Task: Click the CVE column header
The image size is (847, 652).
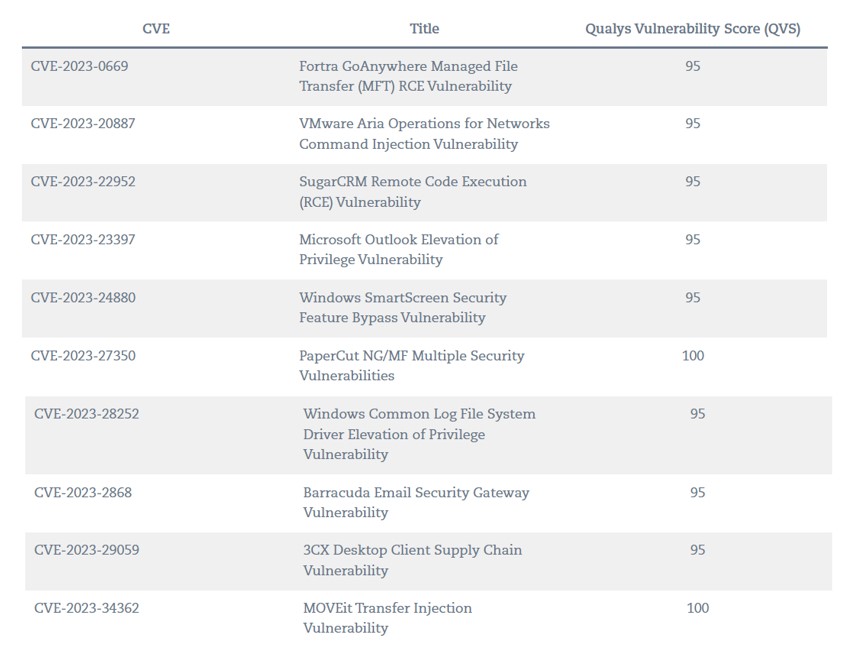Action: coord(156,29)
